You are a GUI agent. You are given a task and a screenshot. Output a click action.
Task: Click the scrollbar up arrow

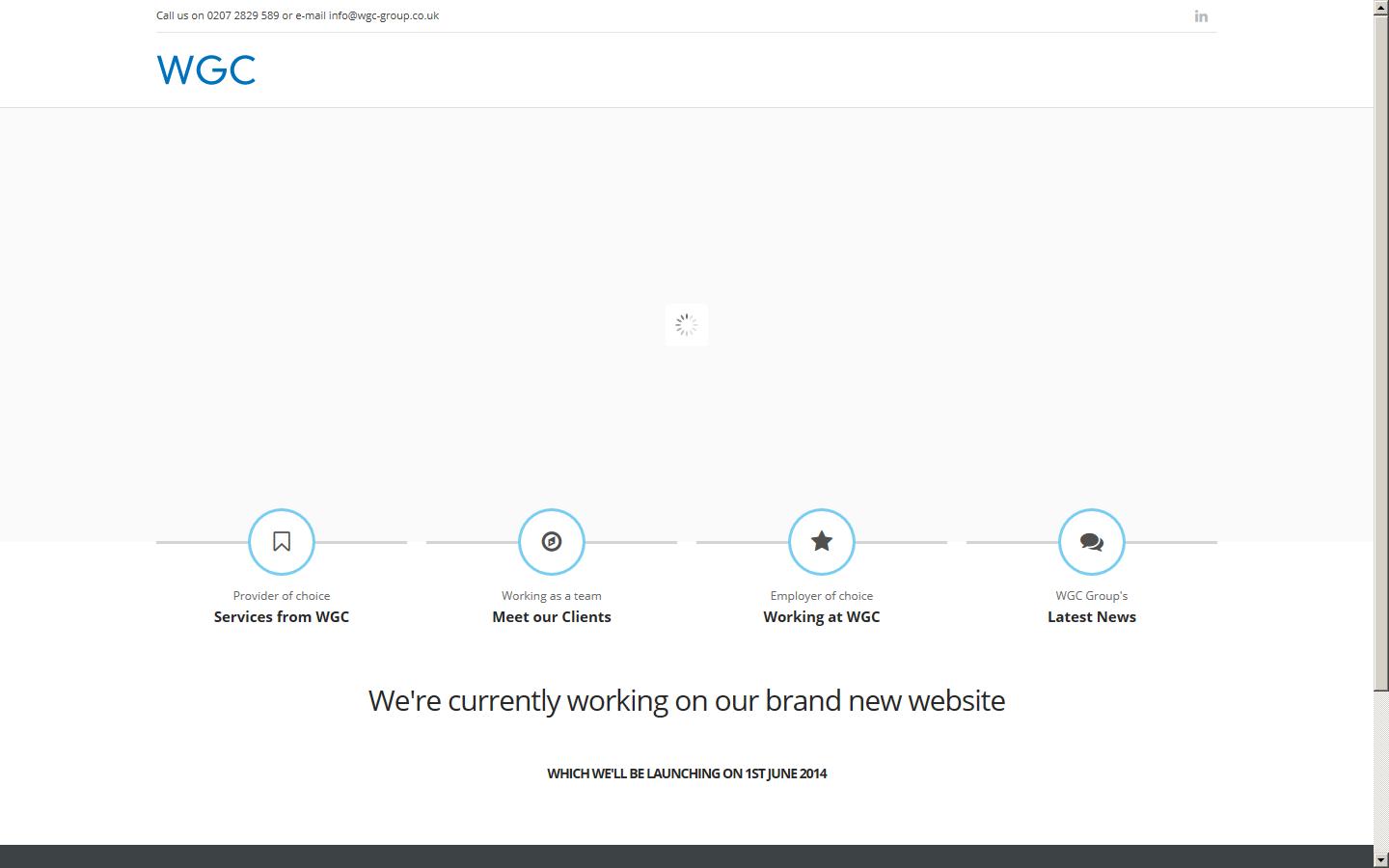1380,6
